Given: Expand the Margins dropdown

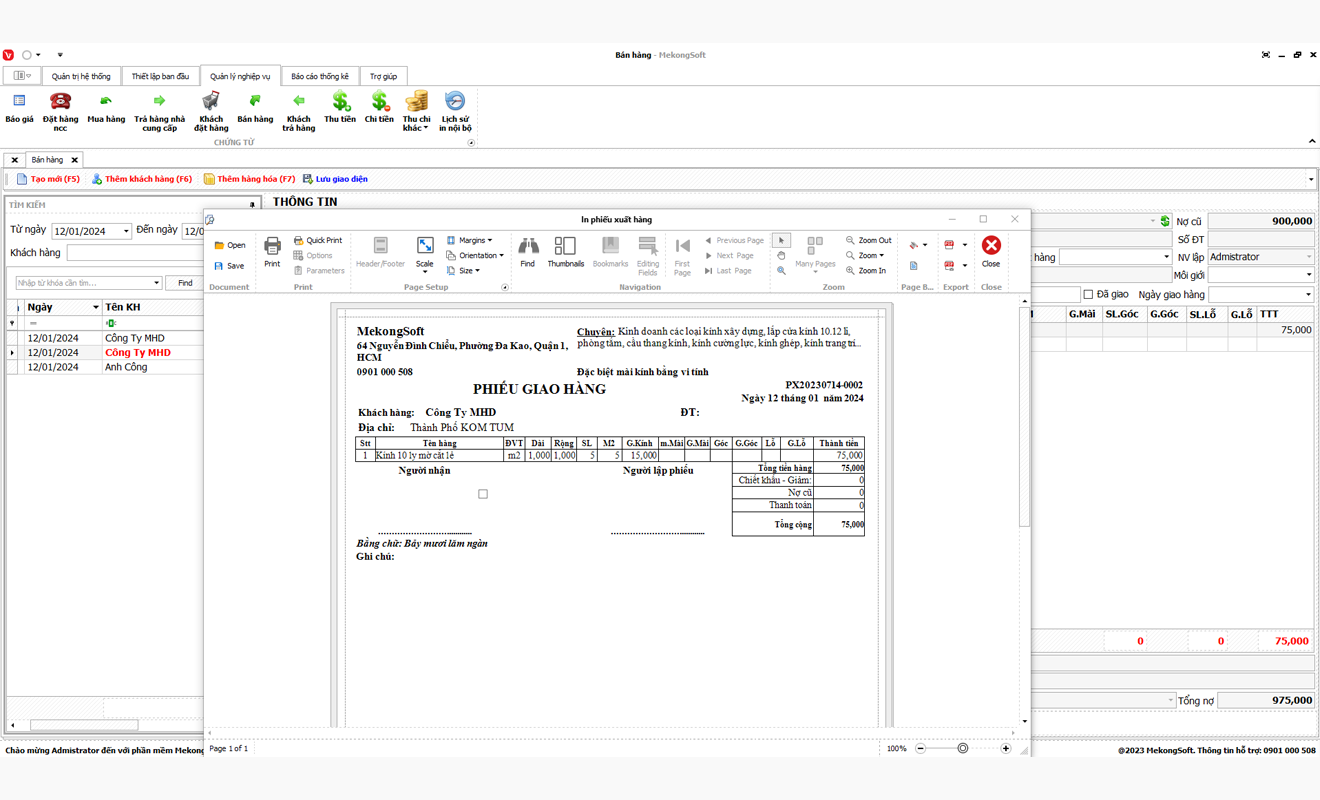Looking at the screenshot, I should coord(469,240).
